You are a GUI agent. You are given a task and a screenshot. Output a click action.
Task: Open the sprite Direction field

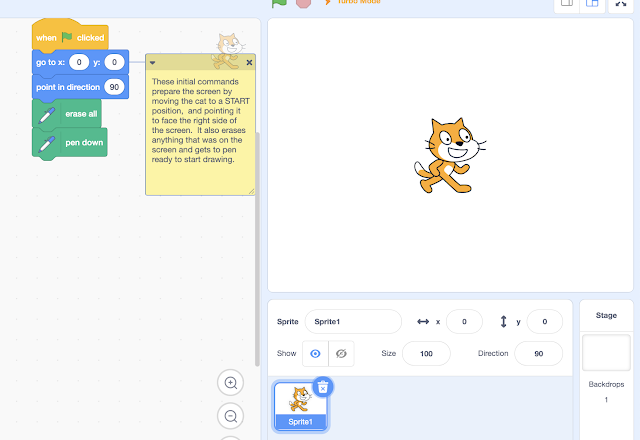coord(538,353)
